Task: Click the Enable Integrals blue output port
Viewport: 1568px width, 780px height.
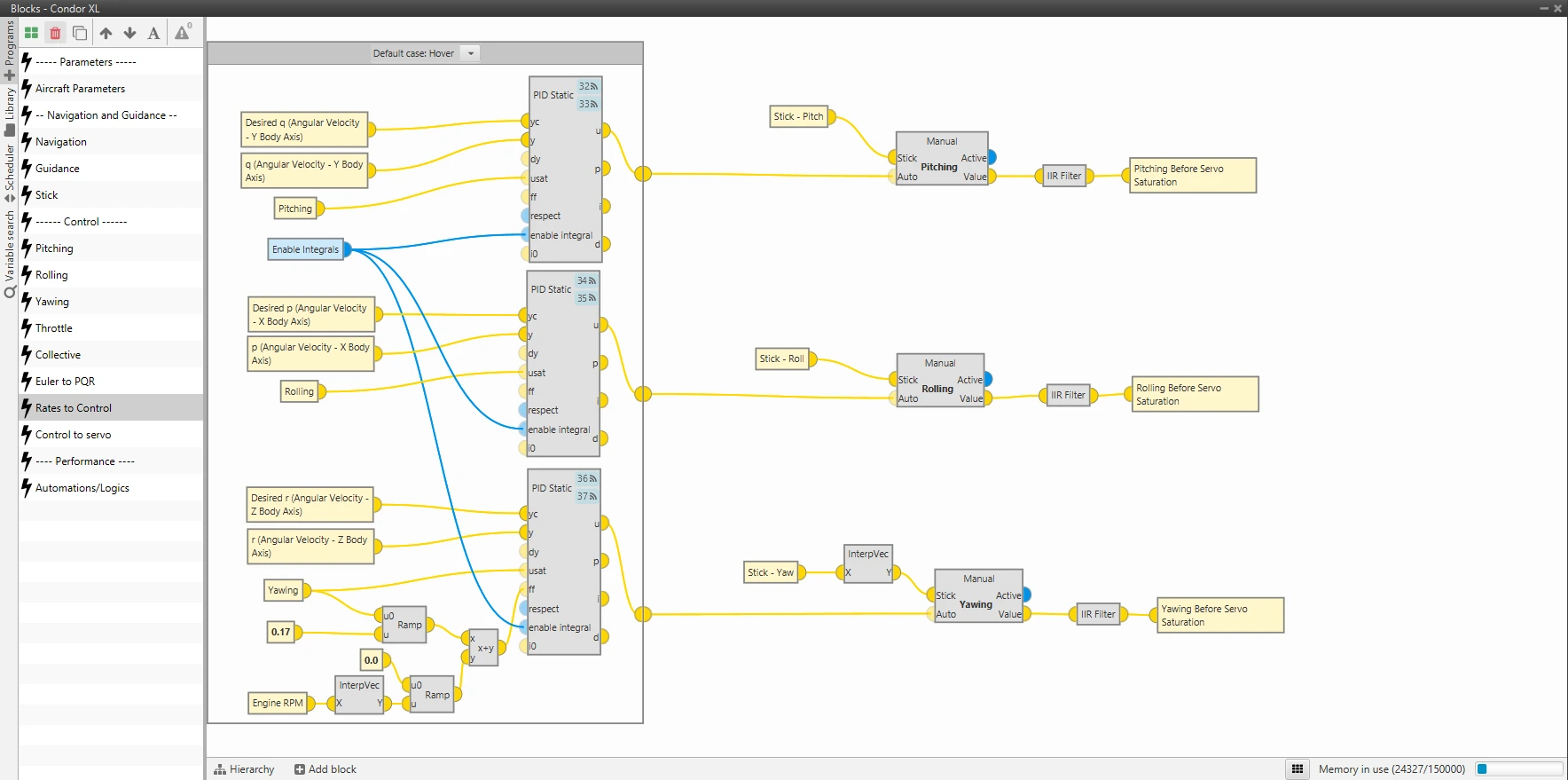Action: point(348,249)
